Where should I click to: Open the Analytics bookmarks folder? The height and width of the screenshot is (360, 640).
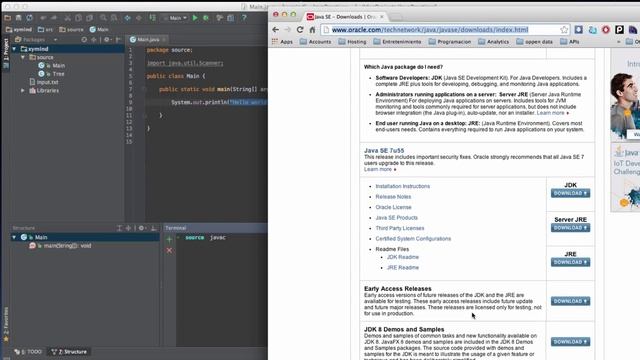coord(493,42)
